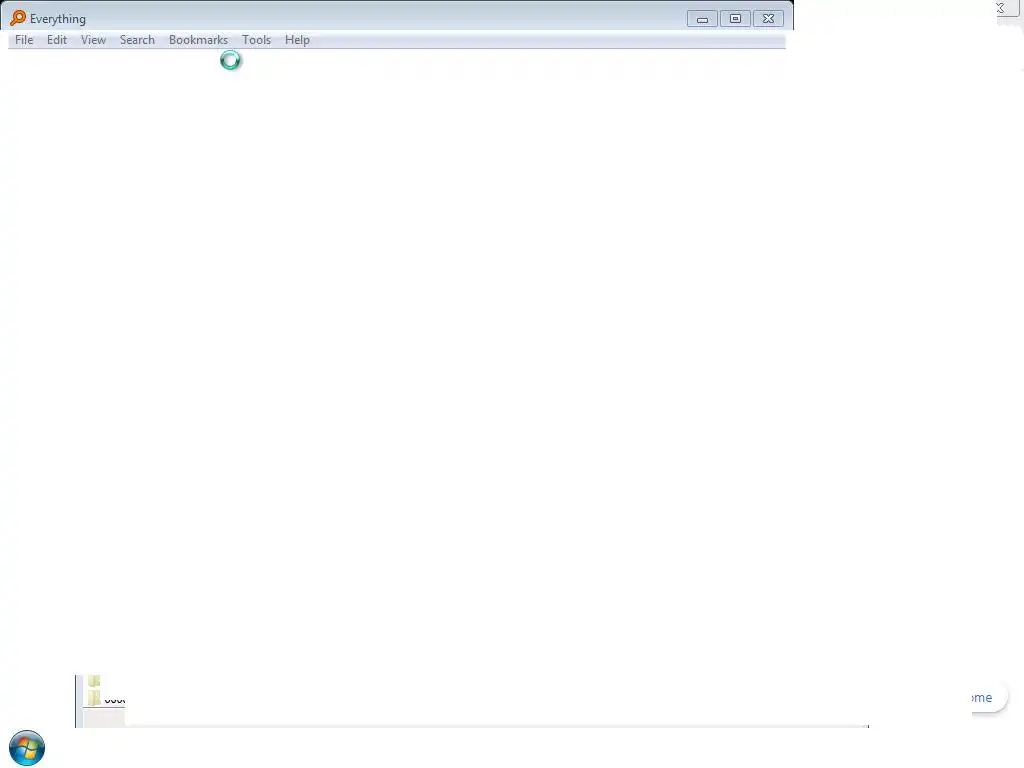Open the Windows Start orb

pyautogui.click(x=27, y=748)
